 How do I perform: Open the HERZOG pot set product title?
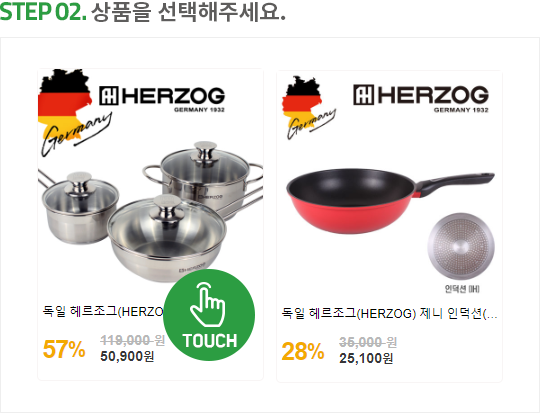(x=103, y=312)
